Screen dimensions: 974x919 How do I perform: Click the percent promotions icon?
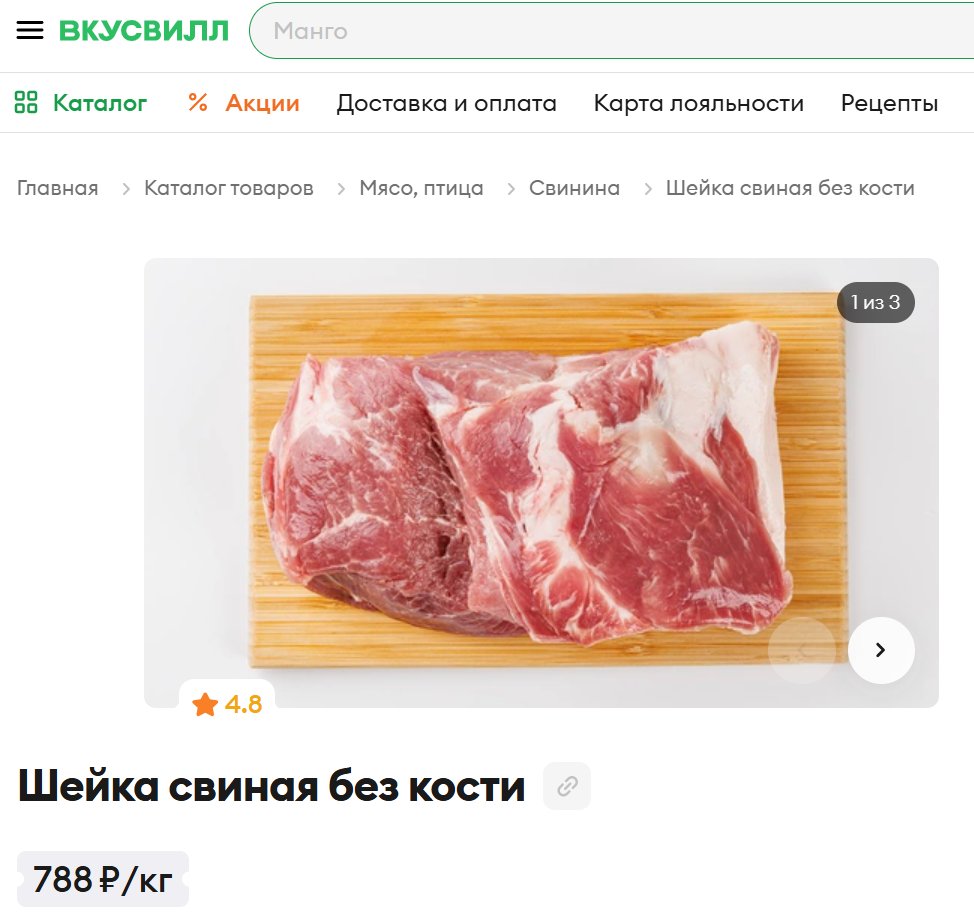click(198, 103)
